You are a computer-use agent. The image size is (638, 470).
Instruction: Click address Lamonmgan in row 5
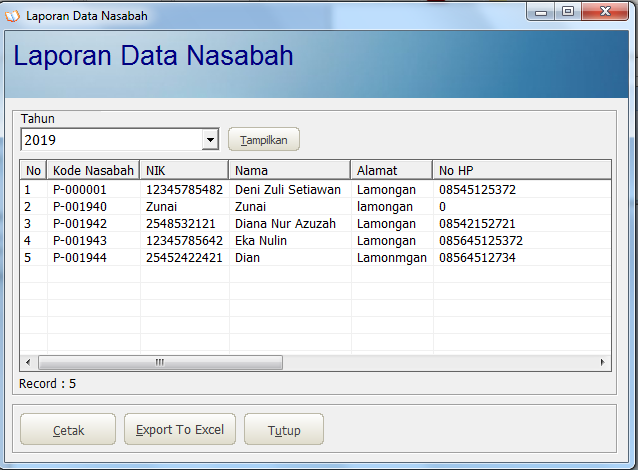click(392, 258)
